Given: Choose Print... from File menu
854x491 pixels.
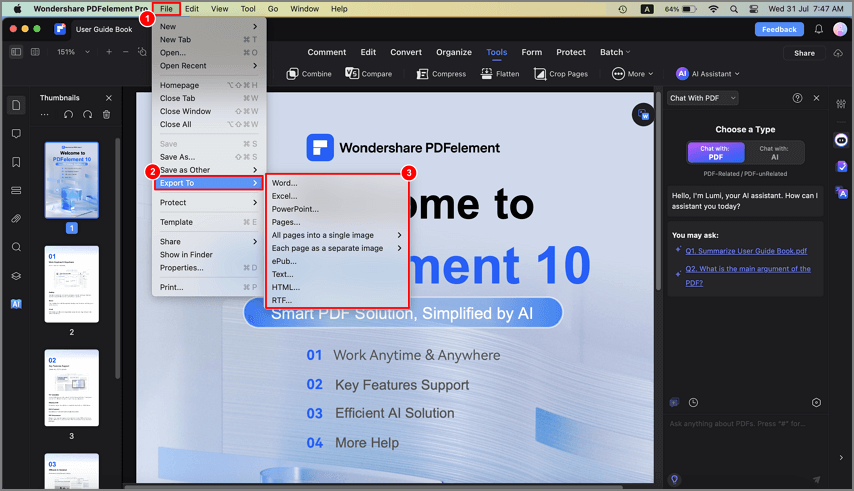Looking at the screenshot, I should point(209,287).
